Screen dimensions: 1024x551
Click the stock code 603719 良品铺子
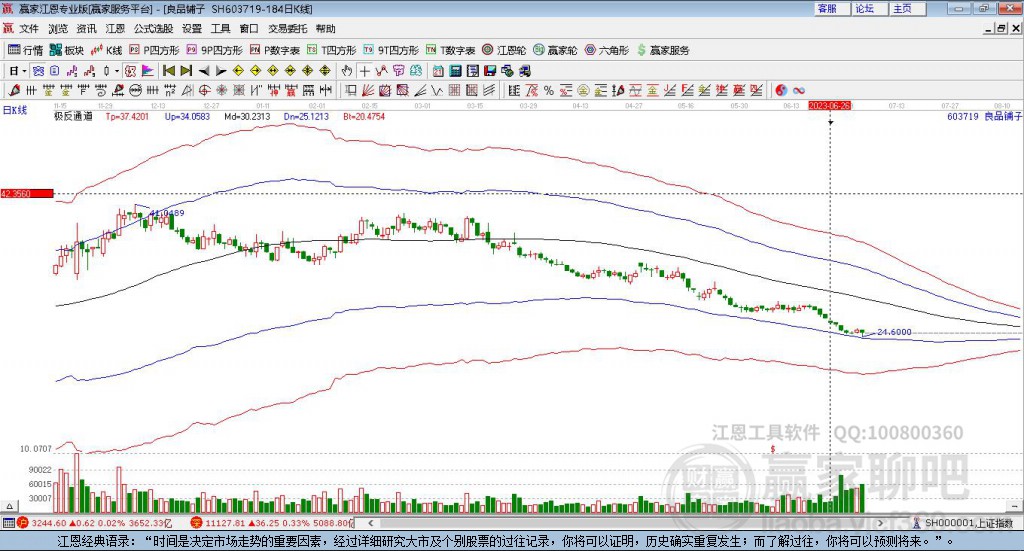[x=984, y=116]
